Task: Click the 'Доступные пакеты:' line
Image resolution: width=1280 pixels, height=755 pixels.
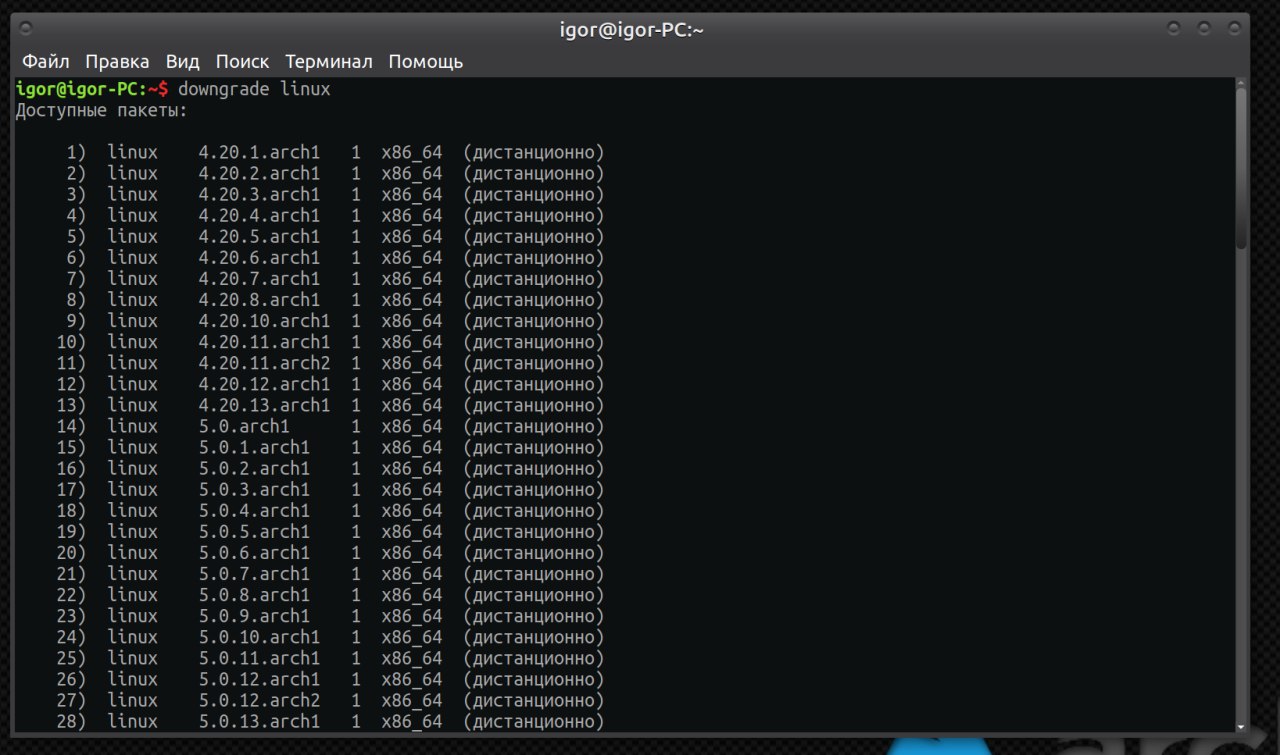Action: [x=102, y=110]
